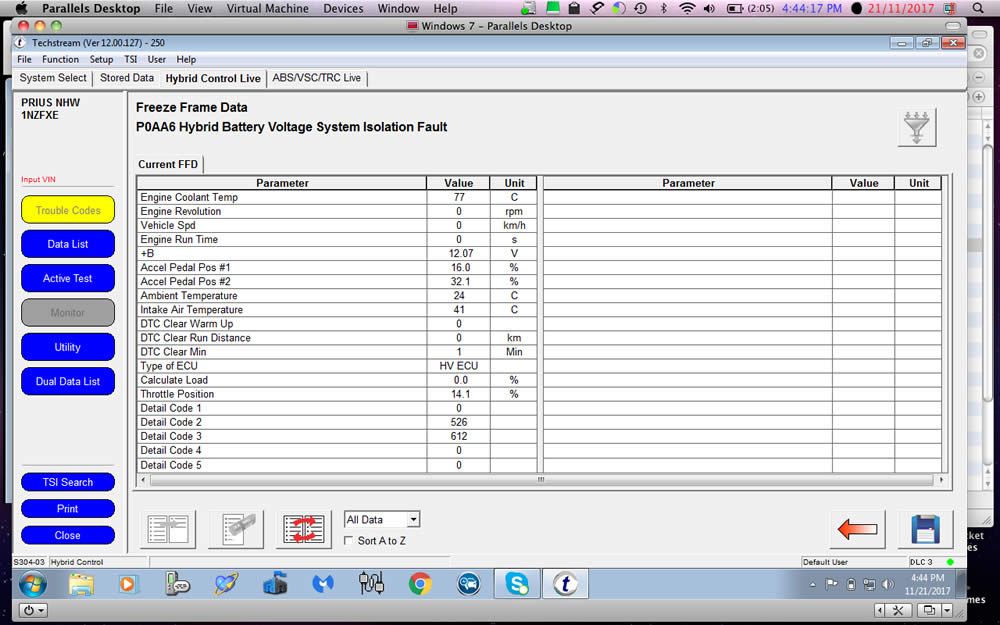The width and height of the screenshot is (1000, 625).
Task: Click the TSI Search button
Action: (x=67, y=482)
